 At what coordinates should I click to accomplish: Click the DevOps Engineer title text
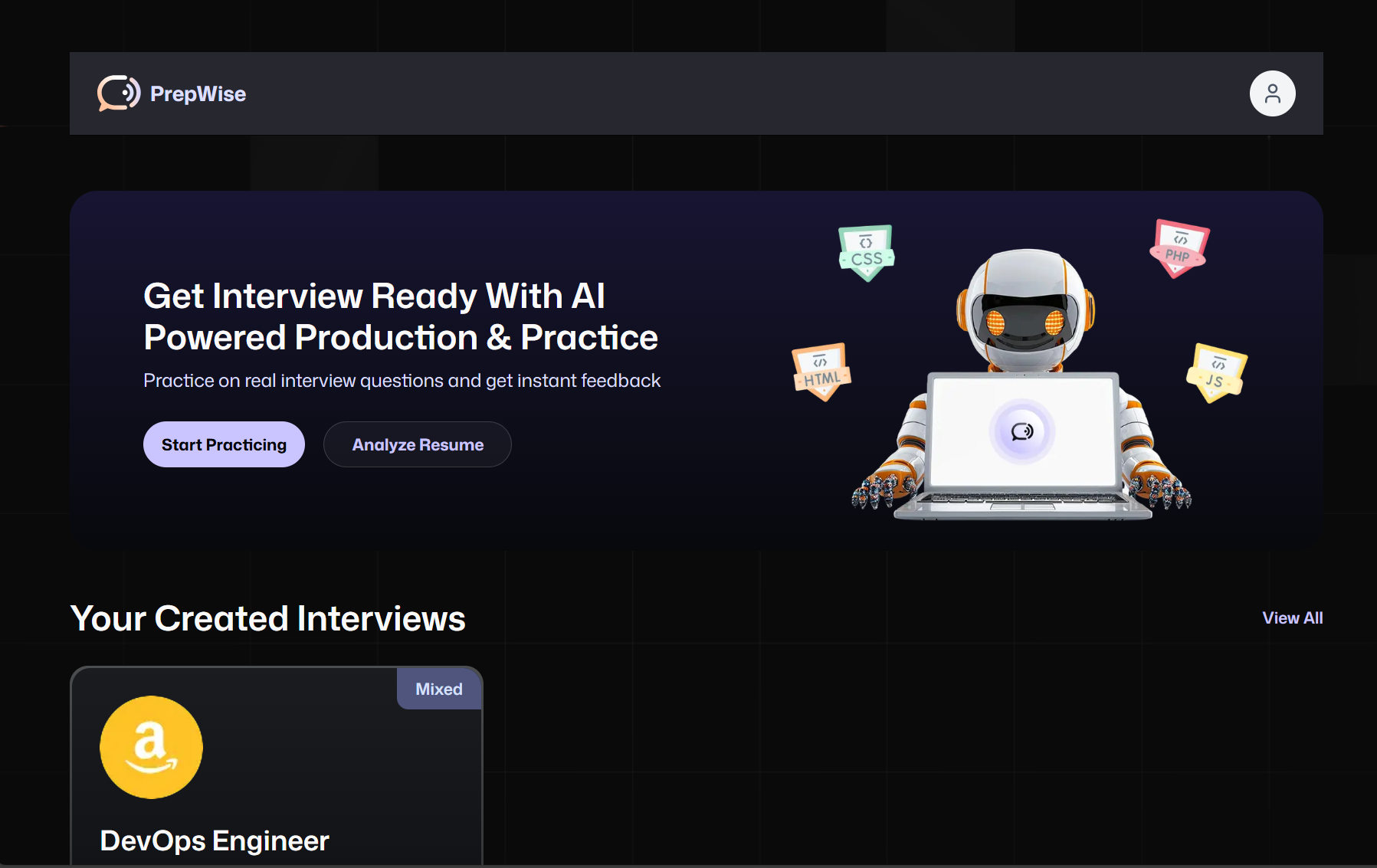[214, 840]
